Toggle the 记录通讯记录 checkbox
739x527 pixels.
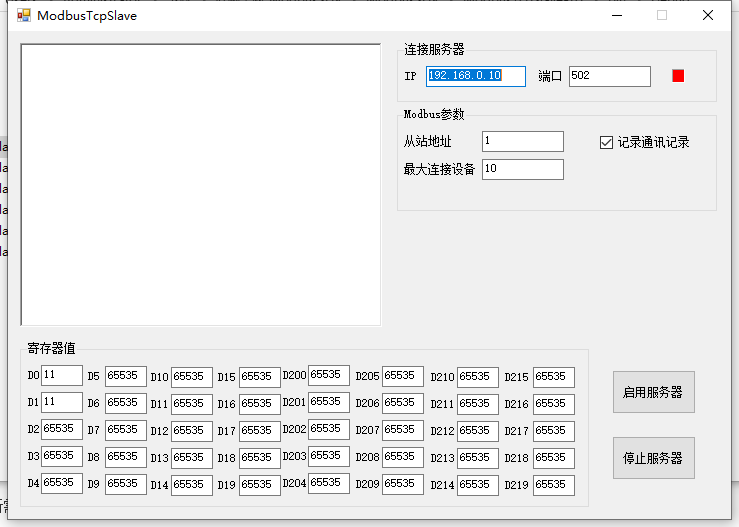[606, 142]
